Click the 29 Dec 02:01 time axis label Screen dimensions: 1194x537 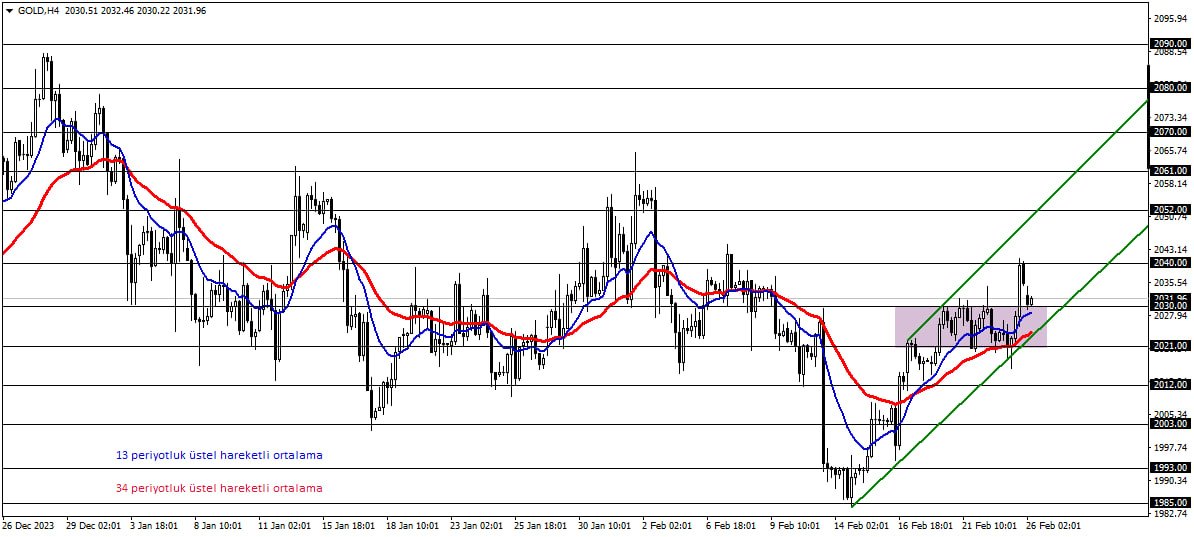point(94,526)
